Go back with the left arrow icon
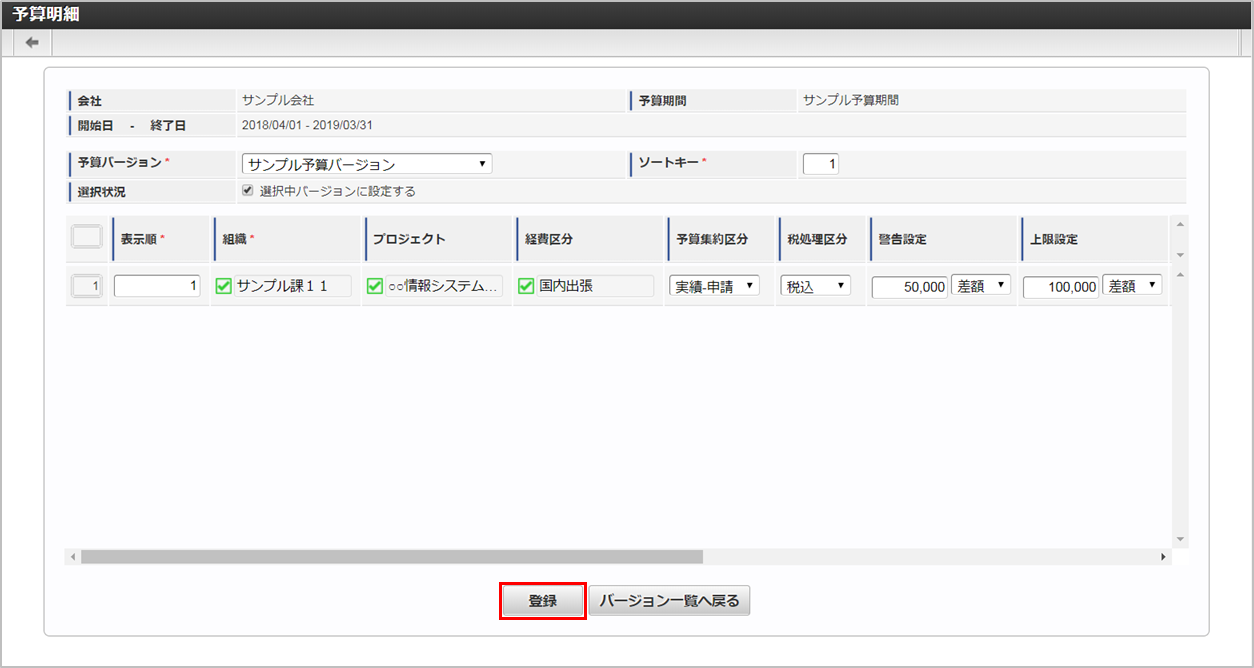1254x668 pixels. (32, 43)
